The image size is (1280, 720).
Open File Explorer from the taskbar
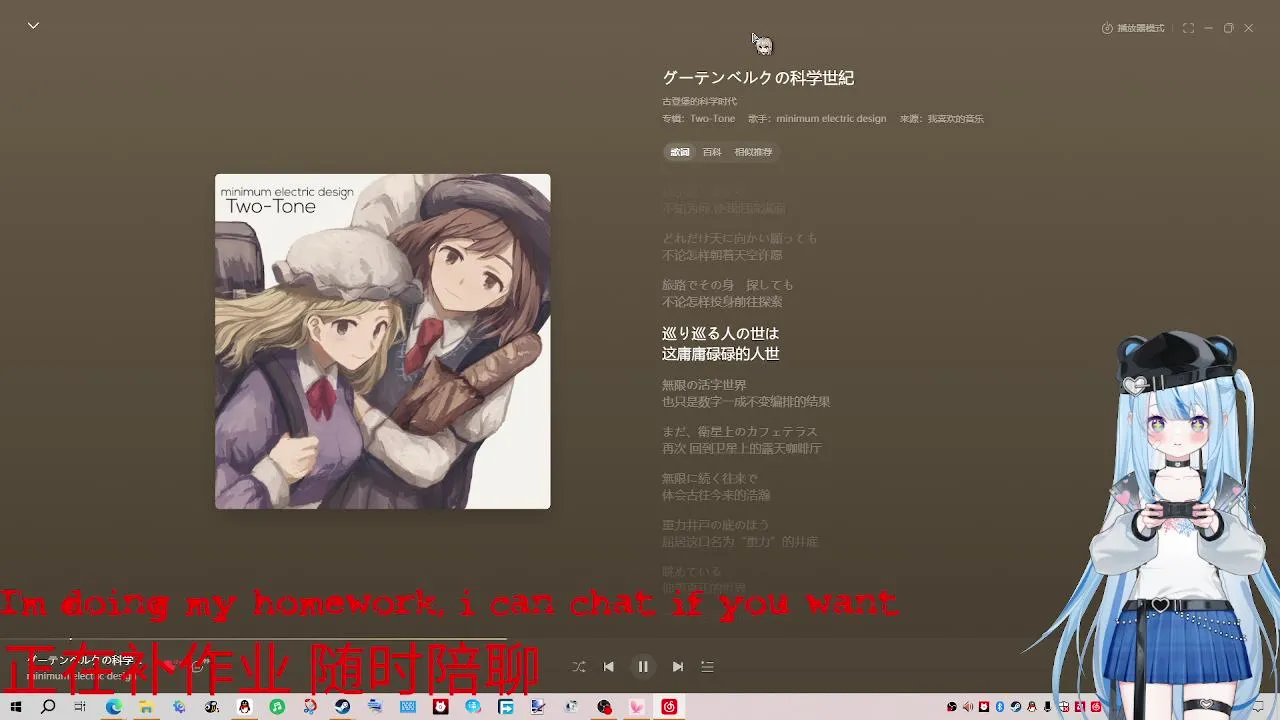click(145, 707)
